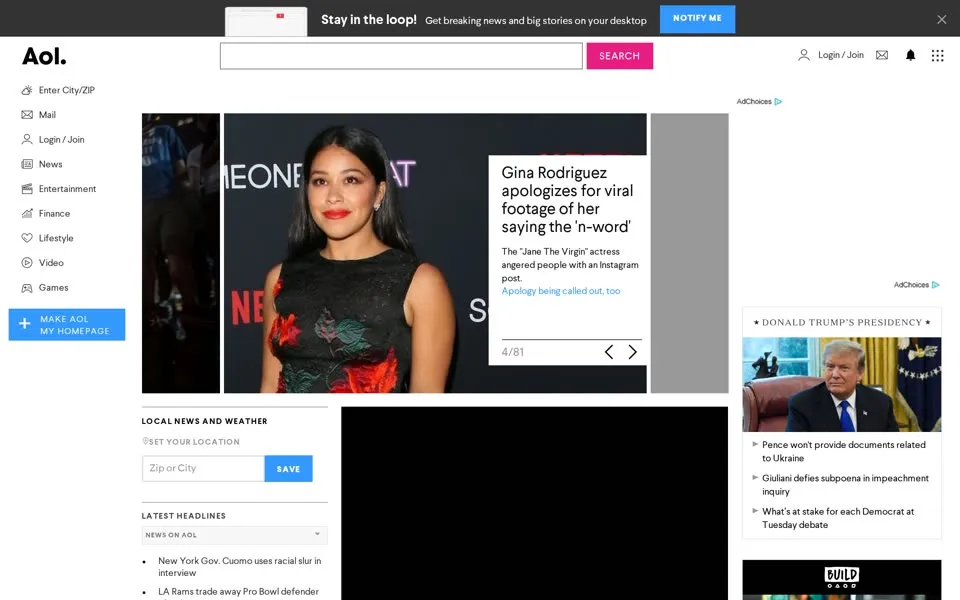Click Make AOL My Homepage button
Screen dimensions: 960x600
click(x=67, y=324)
